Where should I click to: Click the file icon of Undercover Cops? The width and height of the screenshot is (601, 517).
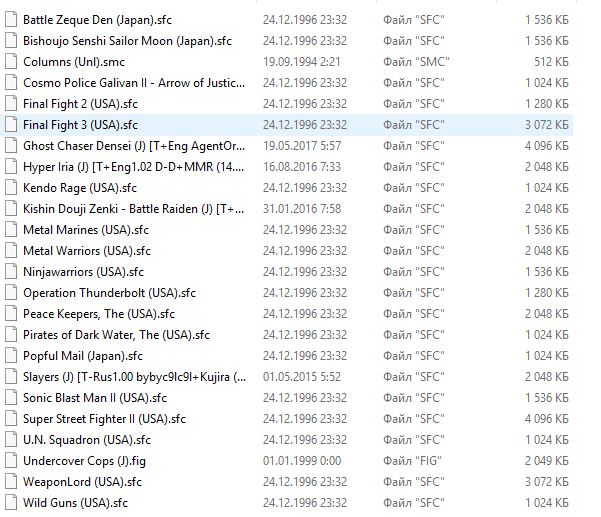coord(11,461)
